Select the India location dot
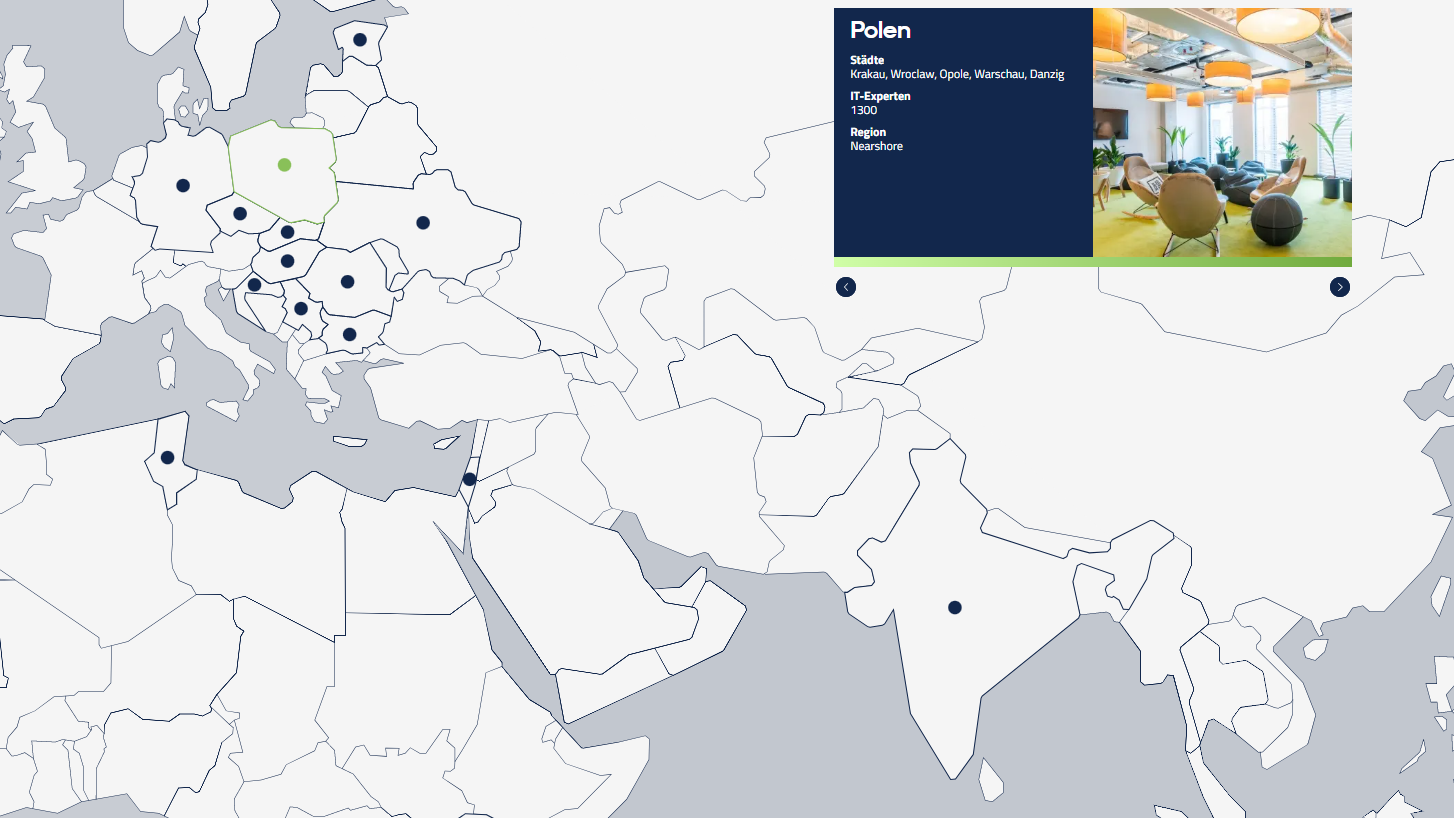Screen dimensions: 1454x818 point(954,607)
